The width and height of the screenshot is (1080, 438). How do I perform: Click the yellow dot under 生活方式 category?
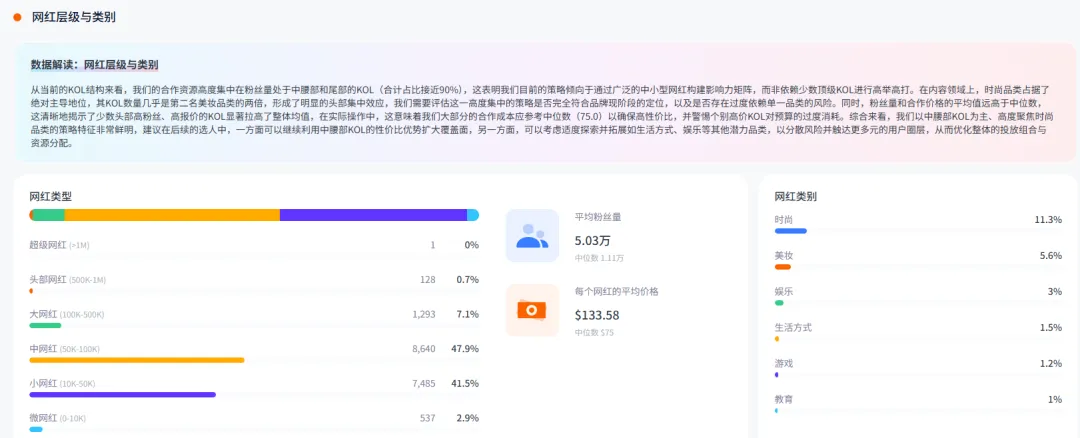pos(777,338)
